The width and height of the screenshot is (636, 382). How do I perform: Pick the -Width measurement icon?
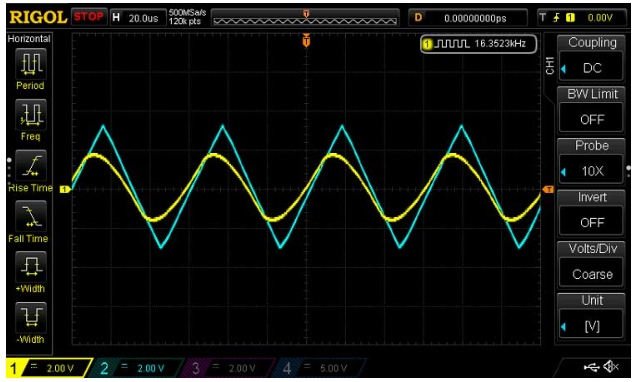[x=31, y=318]
